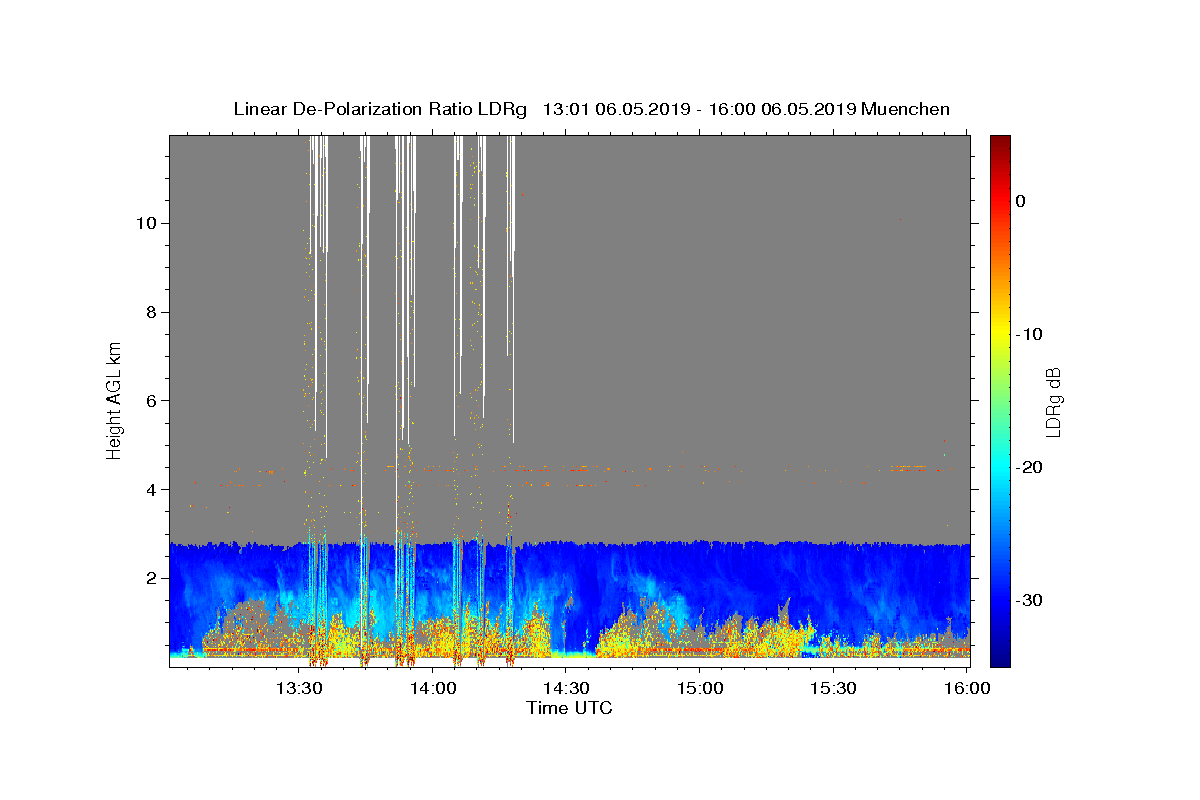The width and height of the screenshot is (1200, 800).
Task: Click the start time '13:01 06.05.2019' in title
Action: [615, 109]
